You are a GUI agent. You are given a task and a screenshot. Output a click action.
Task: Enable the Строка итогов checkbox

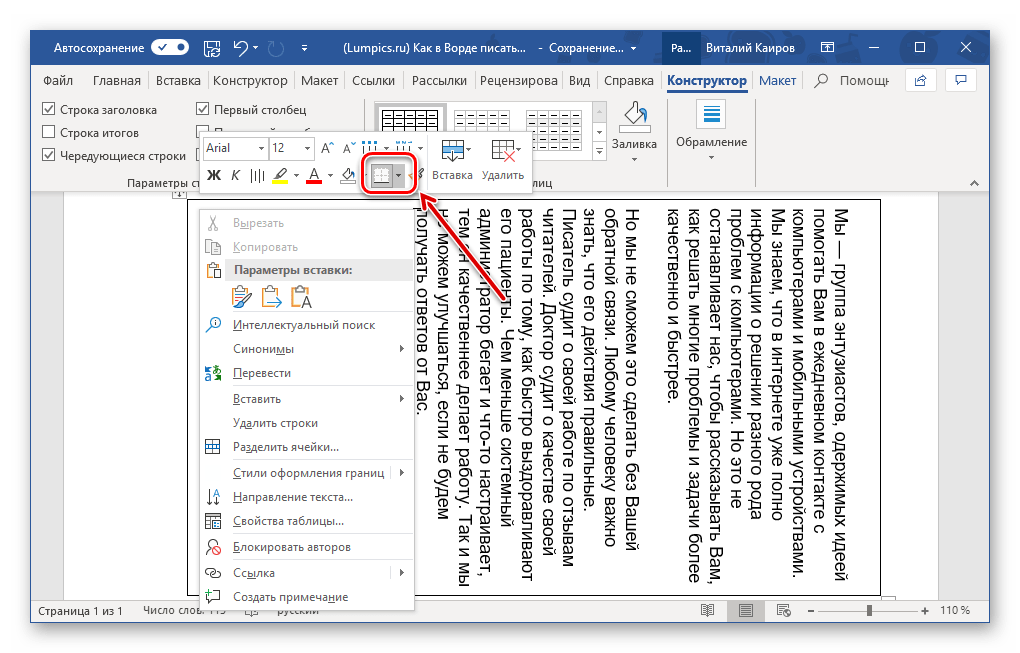pos(49,133)
